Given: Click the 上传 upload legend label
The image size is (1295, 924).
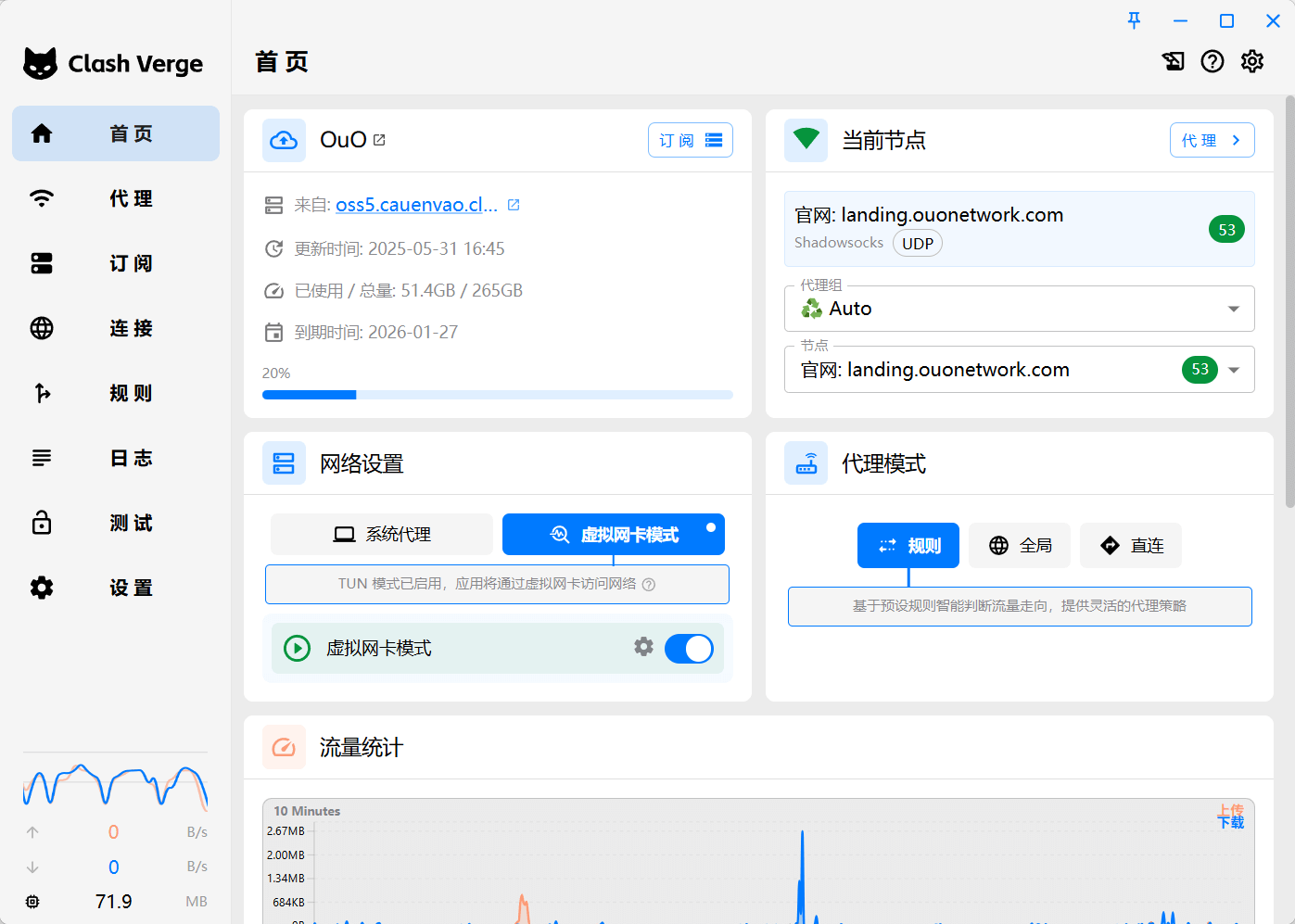Looking at the screenshot, I should pos(1231,810).
